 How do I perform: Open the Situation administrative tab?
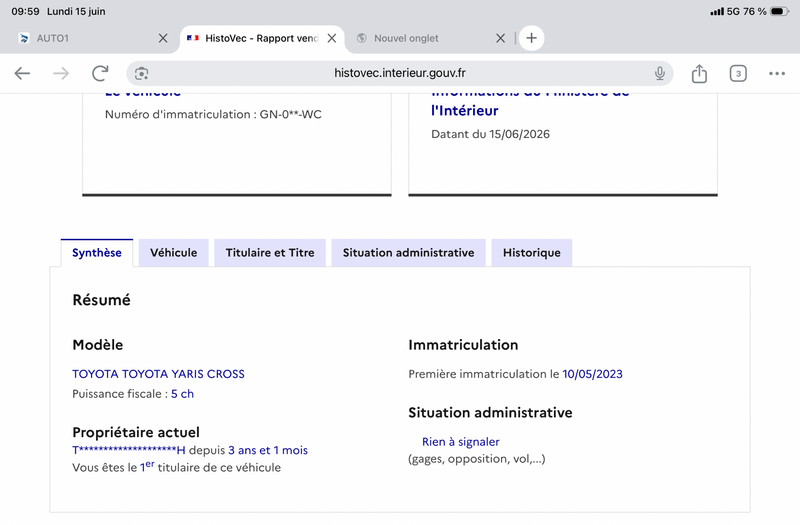point(408,253)
